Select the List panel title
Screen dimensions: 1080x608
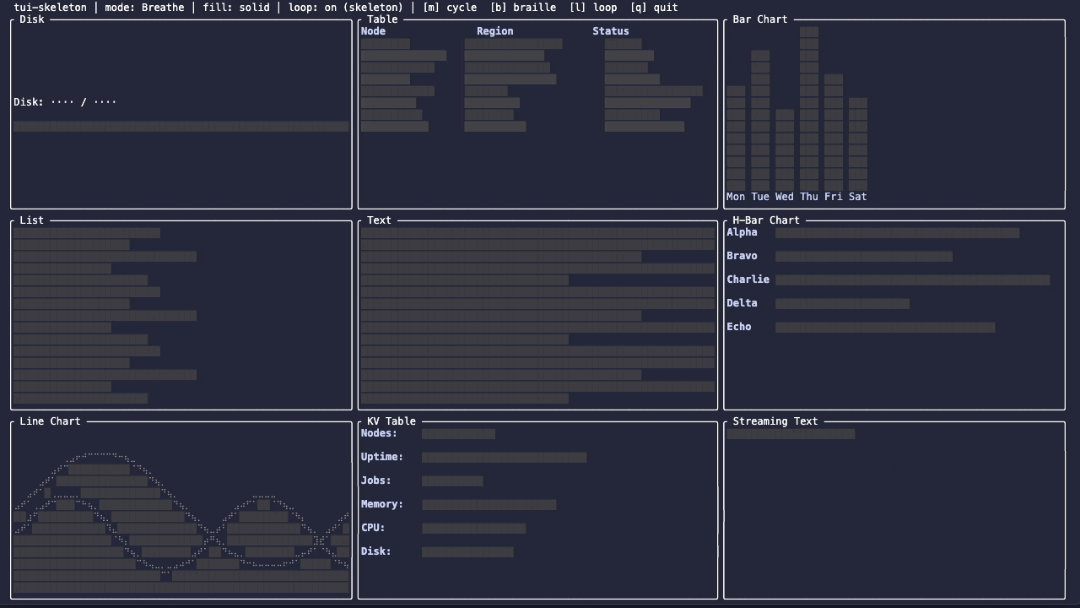[x=32, y=220]
